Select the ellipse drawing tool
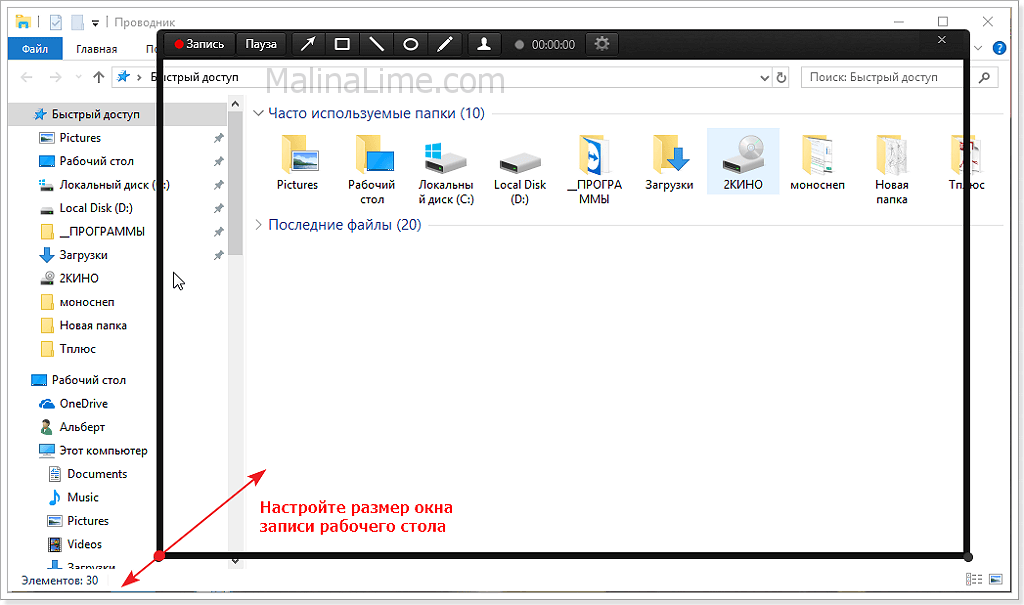 pyautogui.click(x=410, y=44)
